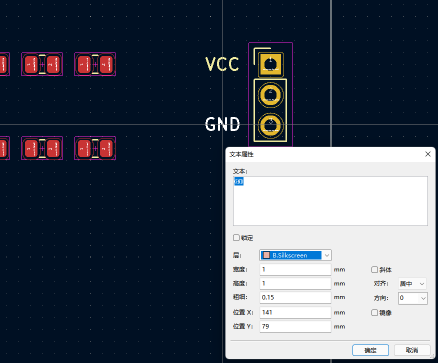This screenshot has height=363, width=438.
Task: Confirm with the 确定 button
Action: coord(370,350)
